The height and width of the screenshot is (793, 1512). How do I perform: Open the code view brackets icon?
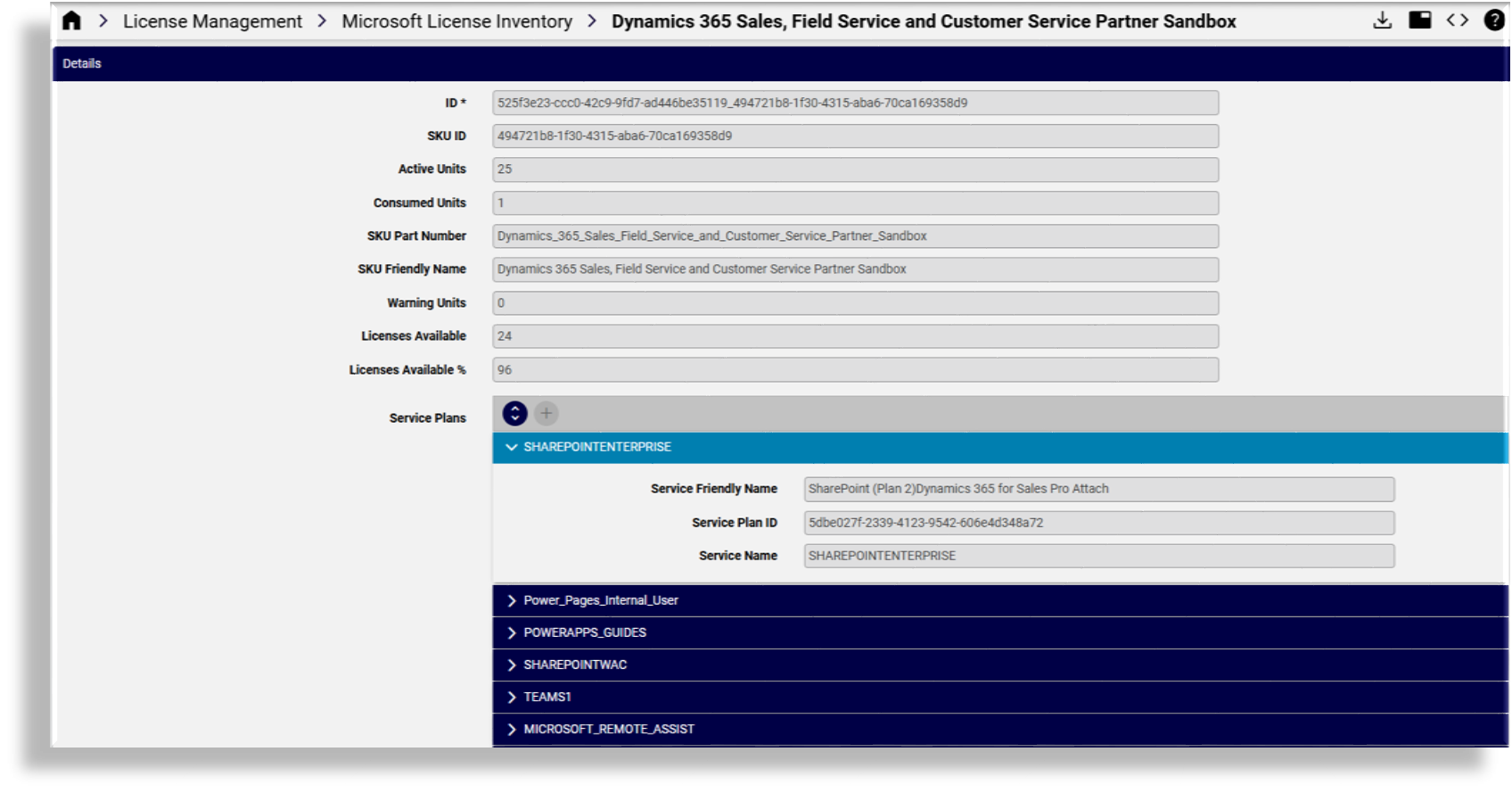(1458, 20)
